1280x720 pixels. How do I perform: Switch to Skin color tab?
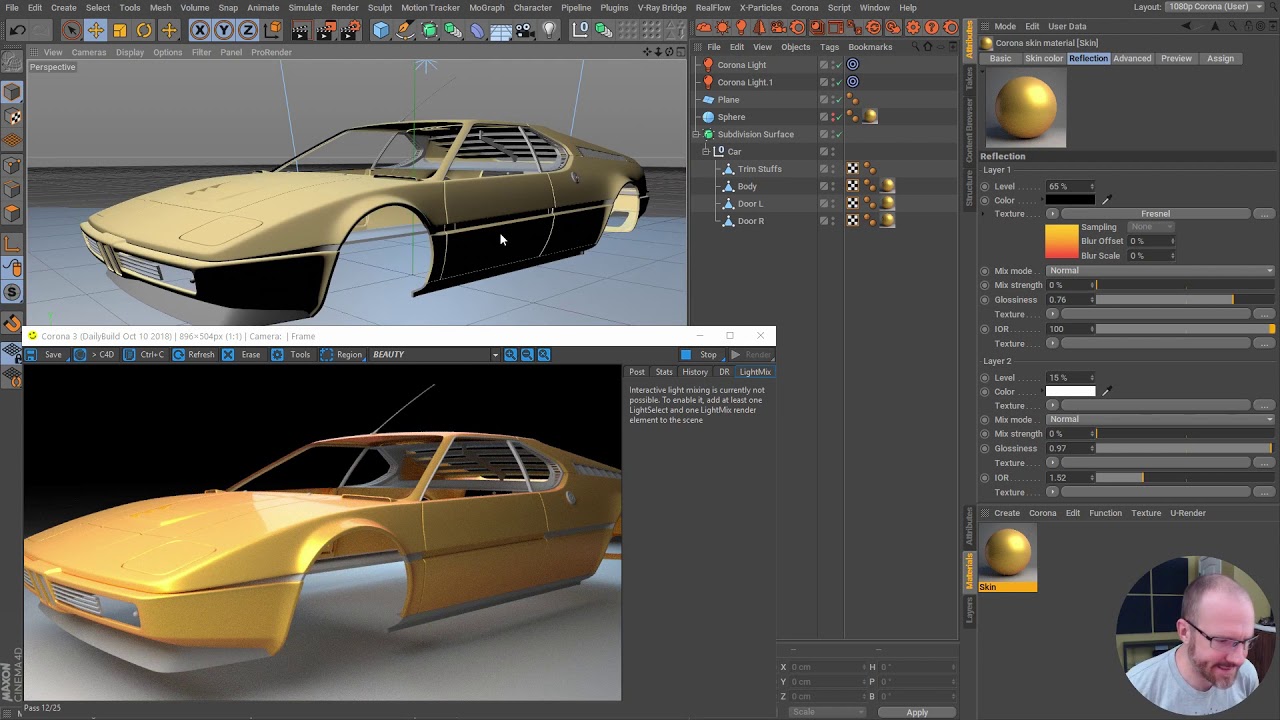1043,58
